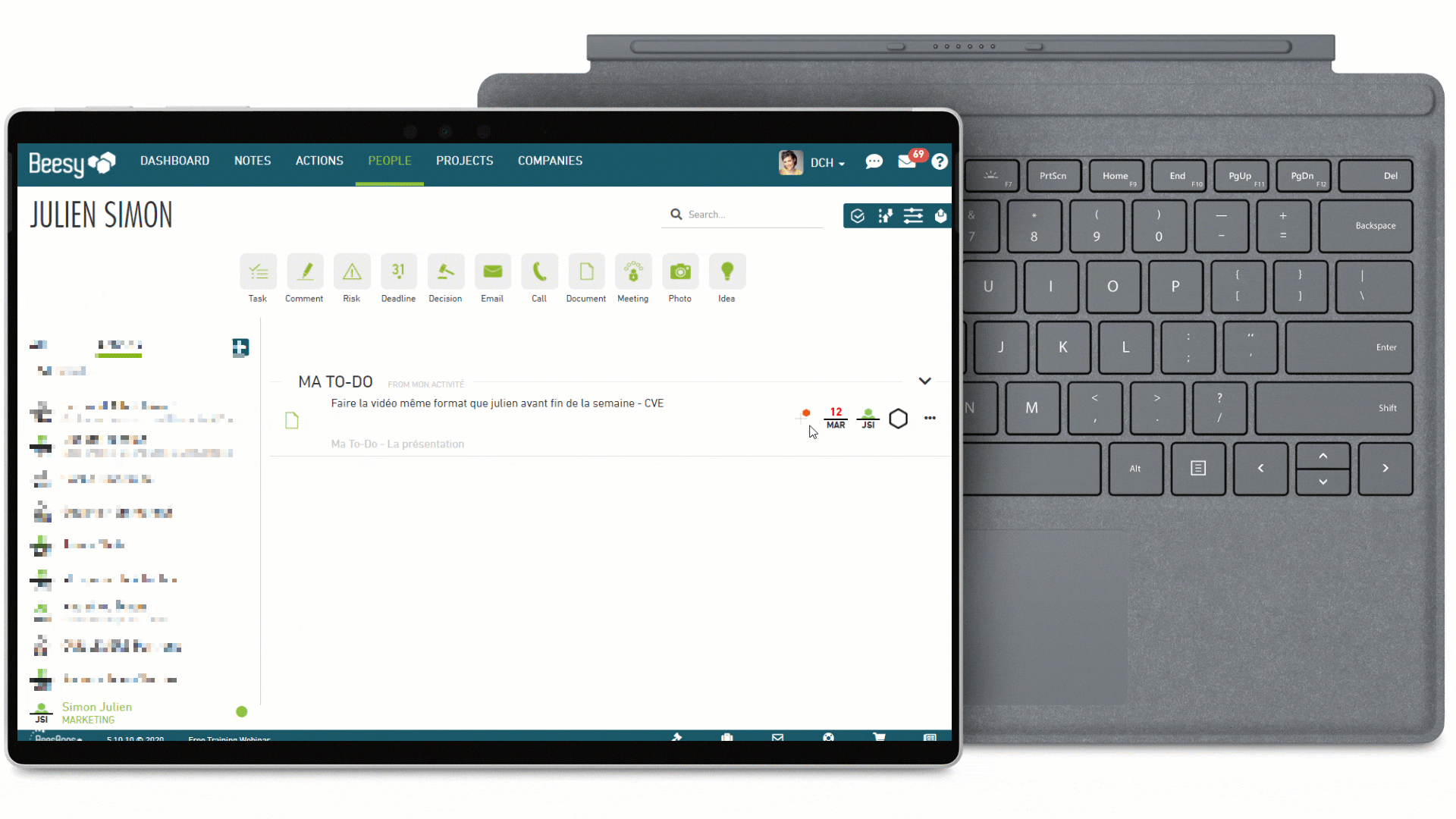Open the task options ellipsis menu
Image resolution: width=1456 pixels, height=819 pixels.
pyautogui.click(x=929, y=418)
